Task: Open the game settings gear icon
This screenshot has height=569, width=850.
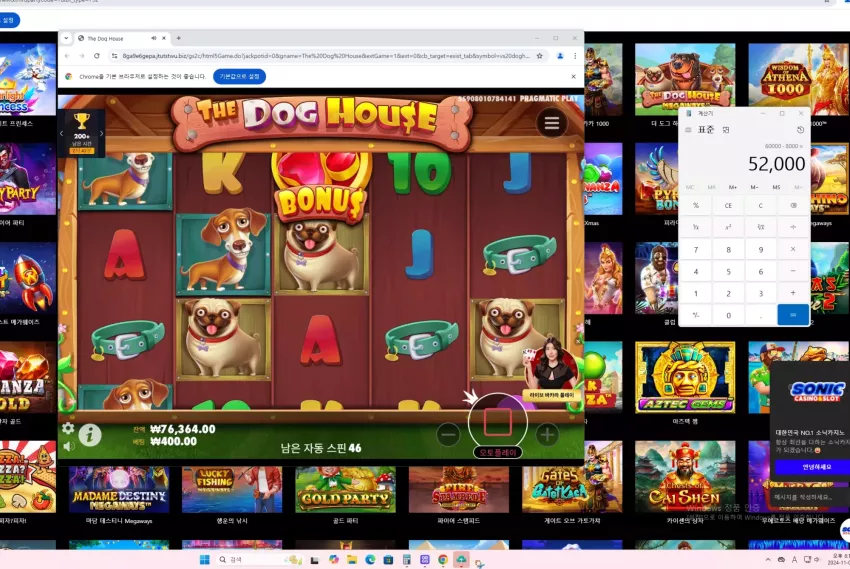Action: pos(68,429)
